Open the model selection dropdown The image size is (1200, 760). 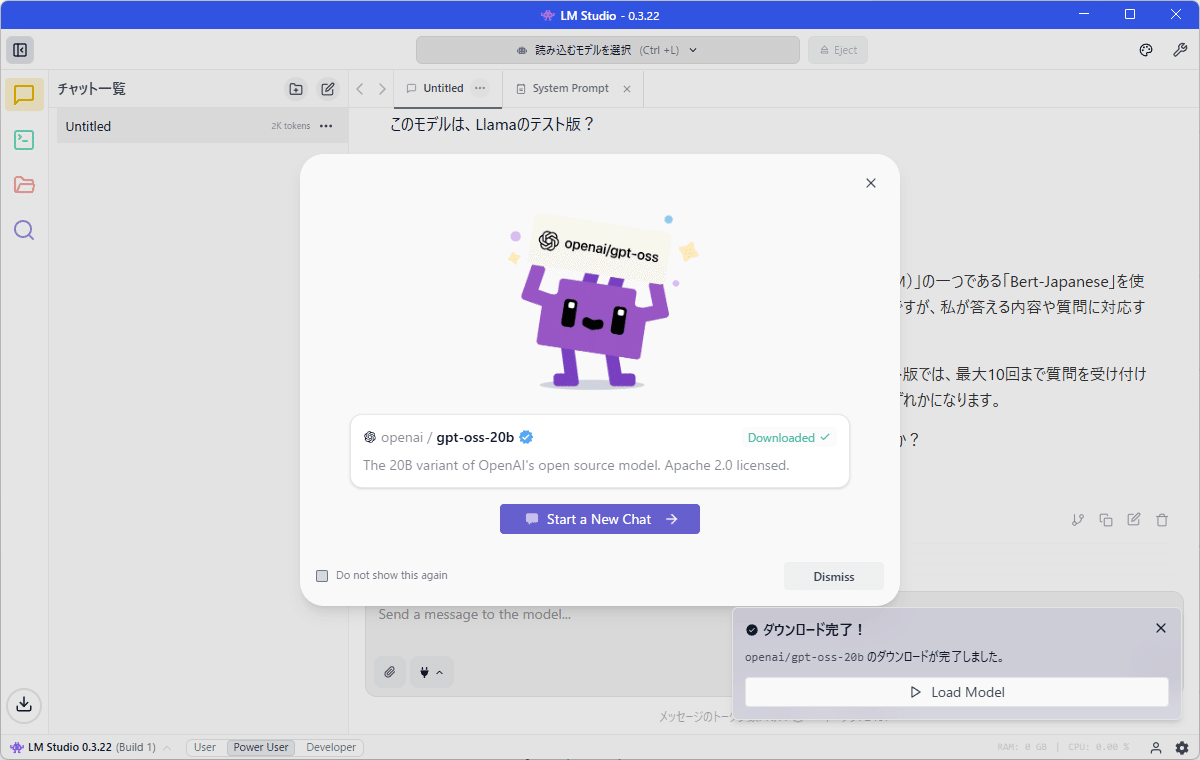point(608,49)
